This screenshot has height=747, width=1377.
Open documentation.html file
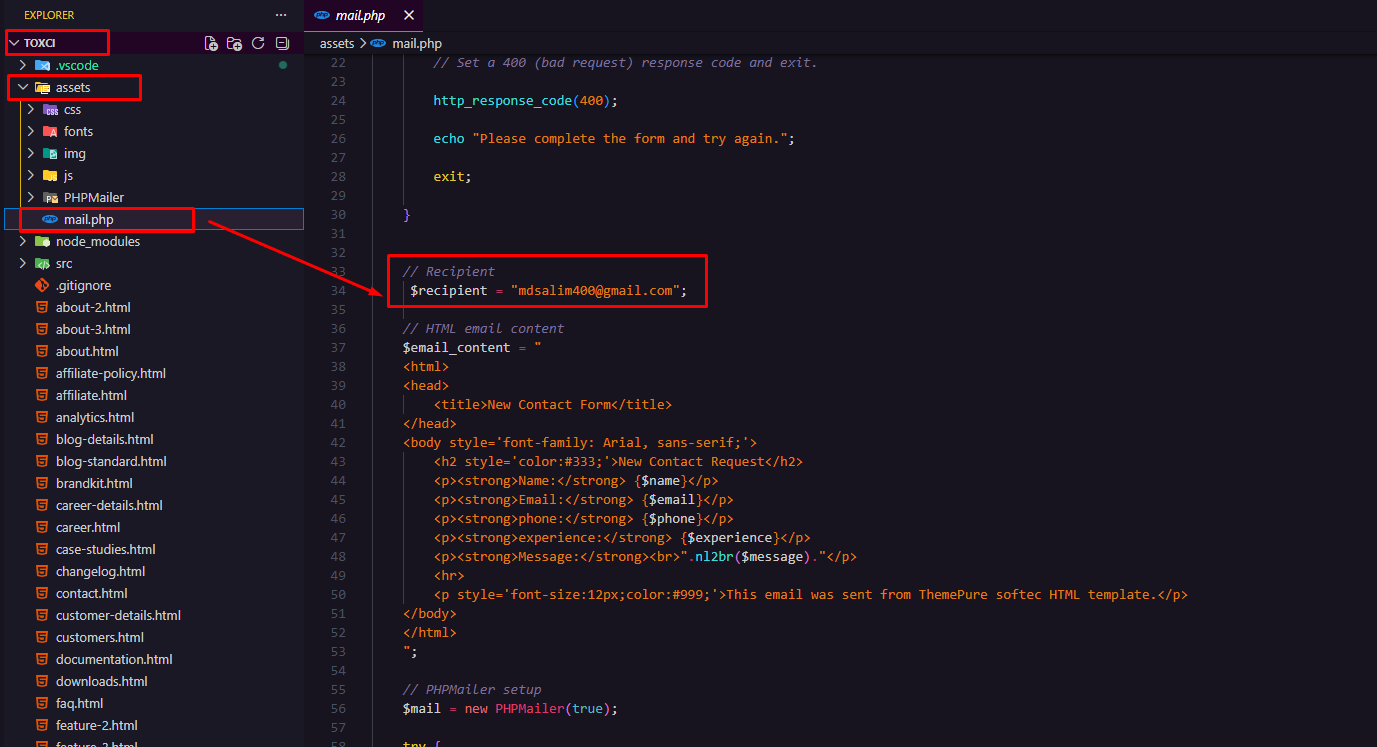point(152,659)
